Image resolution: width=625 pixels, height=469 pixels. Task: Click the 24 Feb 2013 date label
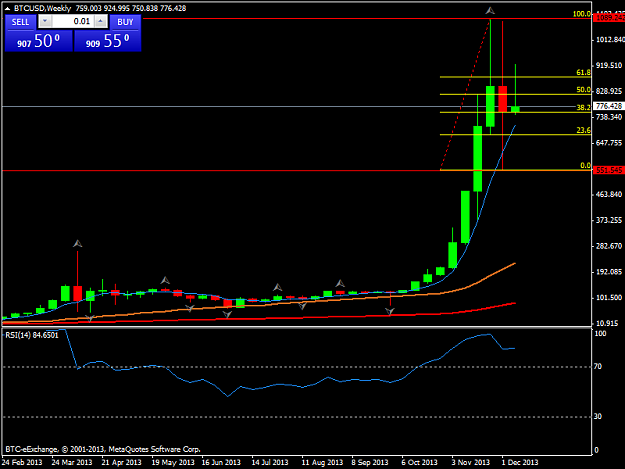(22, 462)
